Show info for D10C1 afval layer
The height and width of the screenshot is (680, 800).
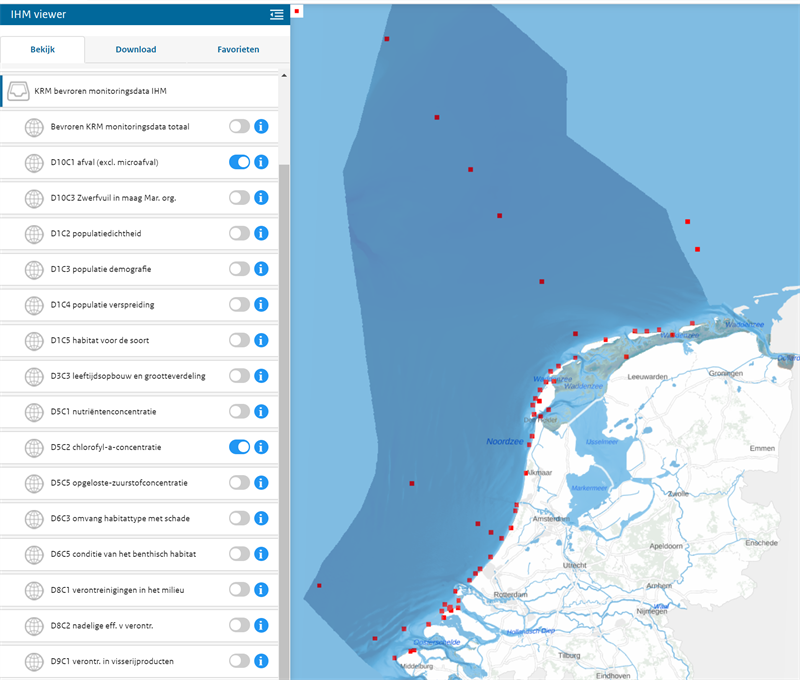coord(261,162)
